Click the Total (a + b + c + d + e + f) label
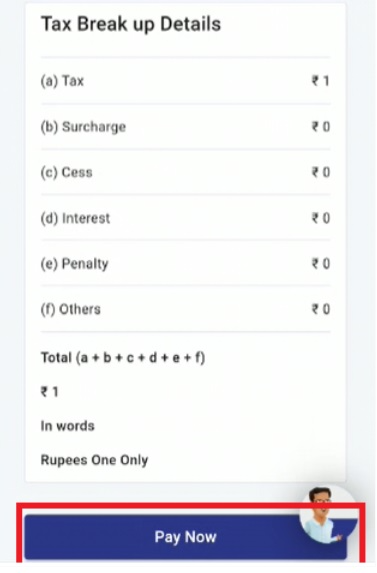 tap(123, 358)
